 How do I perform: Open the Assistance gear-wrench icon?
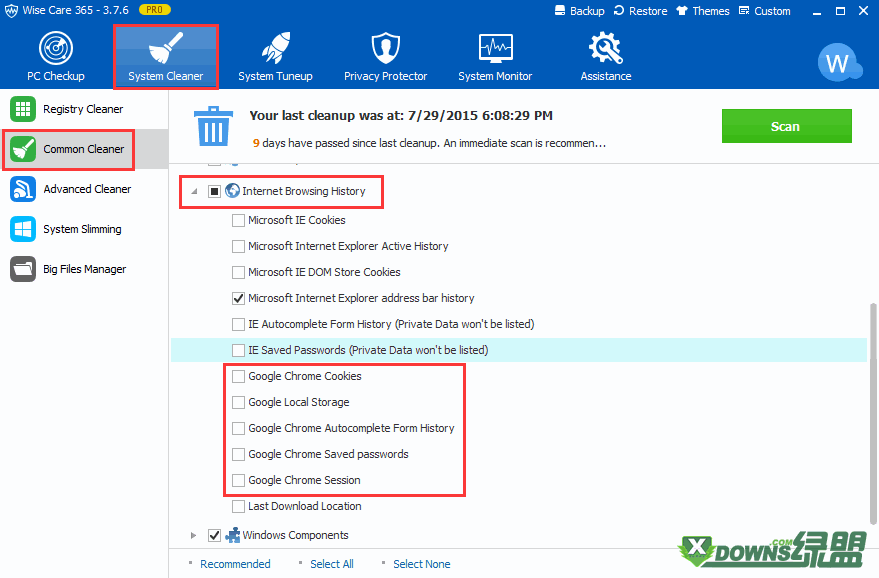point(605,48)
